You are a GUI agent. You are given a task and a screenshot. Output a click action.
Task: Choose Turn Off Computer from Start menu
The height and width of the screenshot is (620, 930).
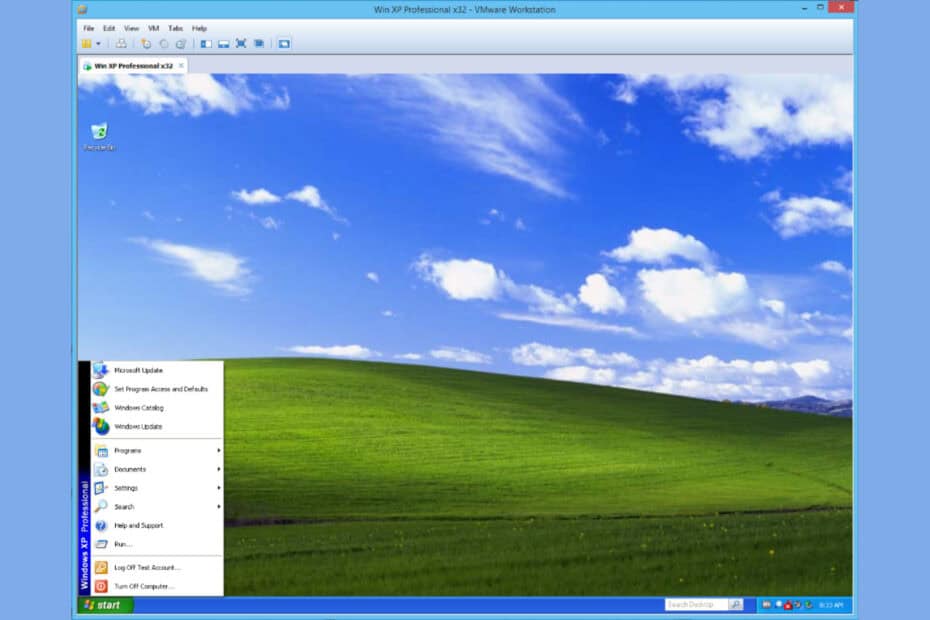point(140,584)
